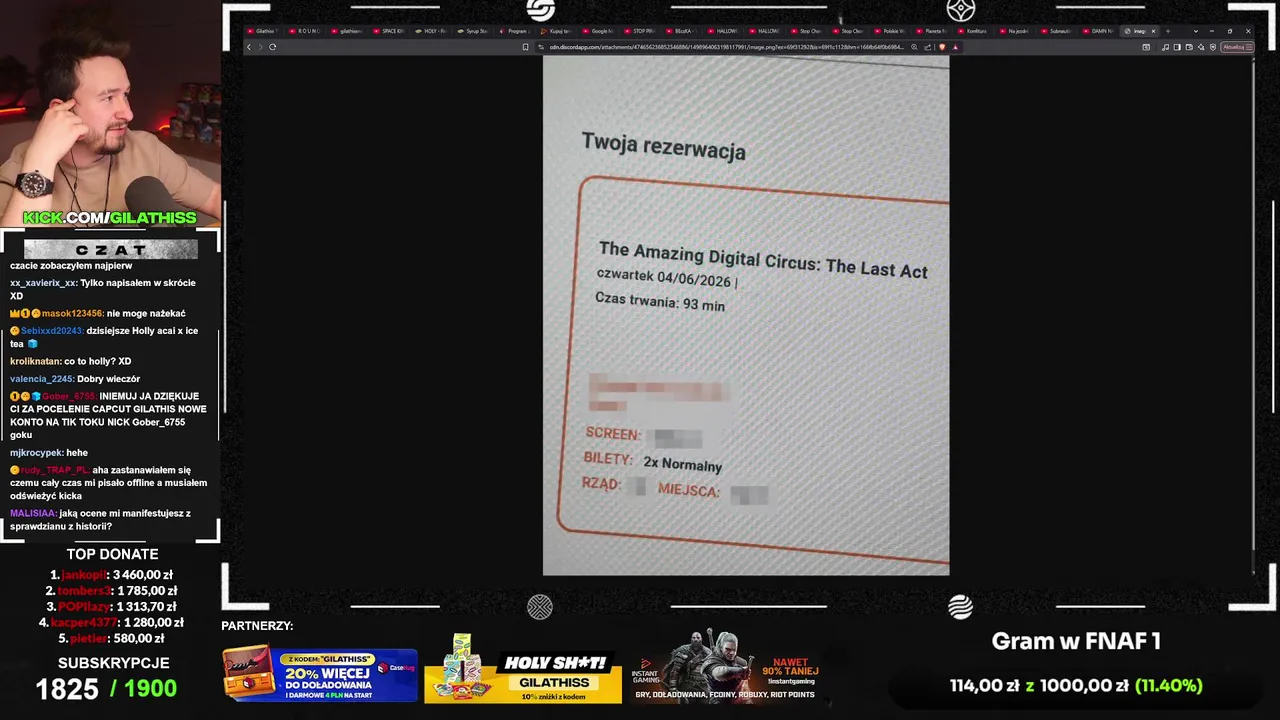
Task: Click 'The Amazing Digital Circus: The Last Act' title
Action: coord(762,259)
